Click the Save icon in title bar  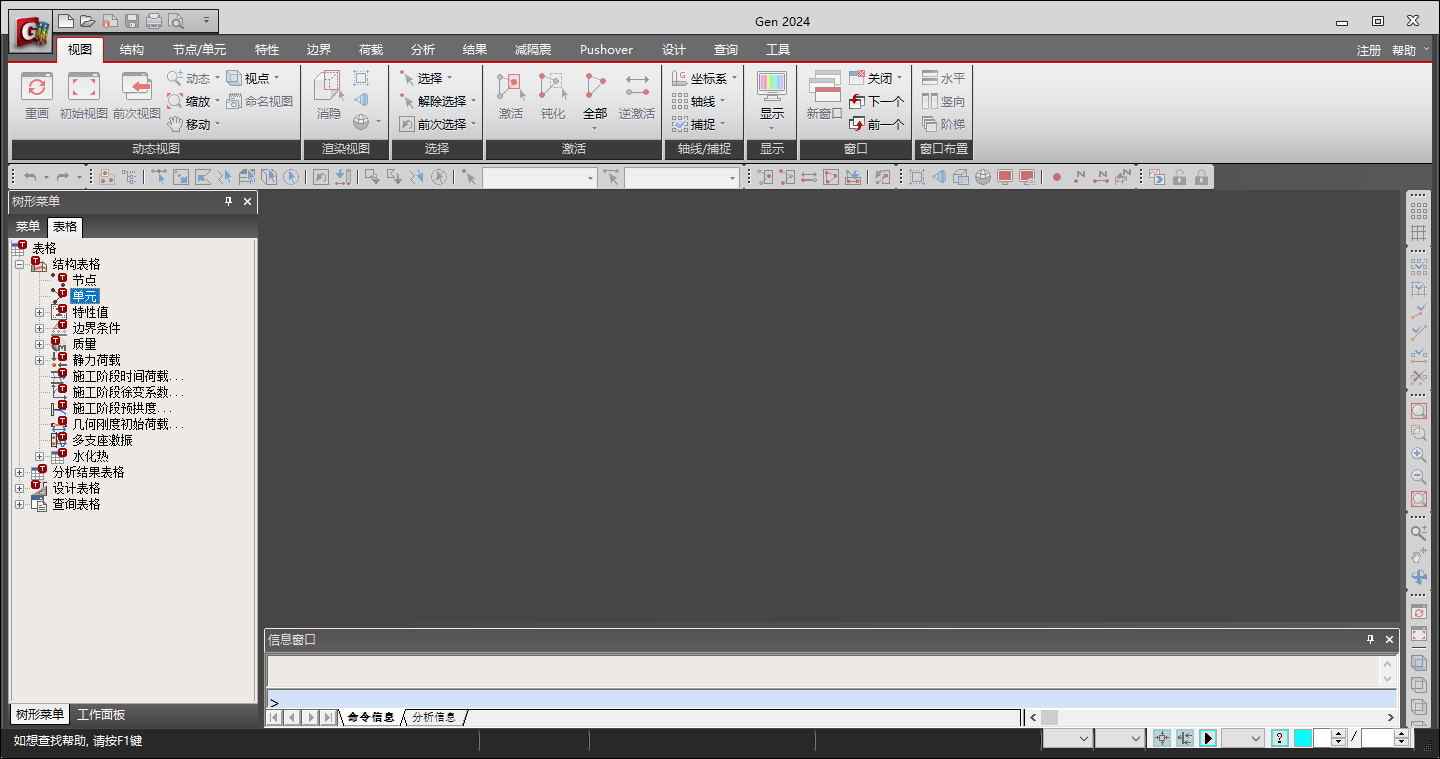click(131, 20)
